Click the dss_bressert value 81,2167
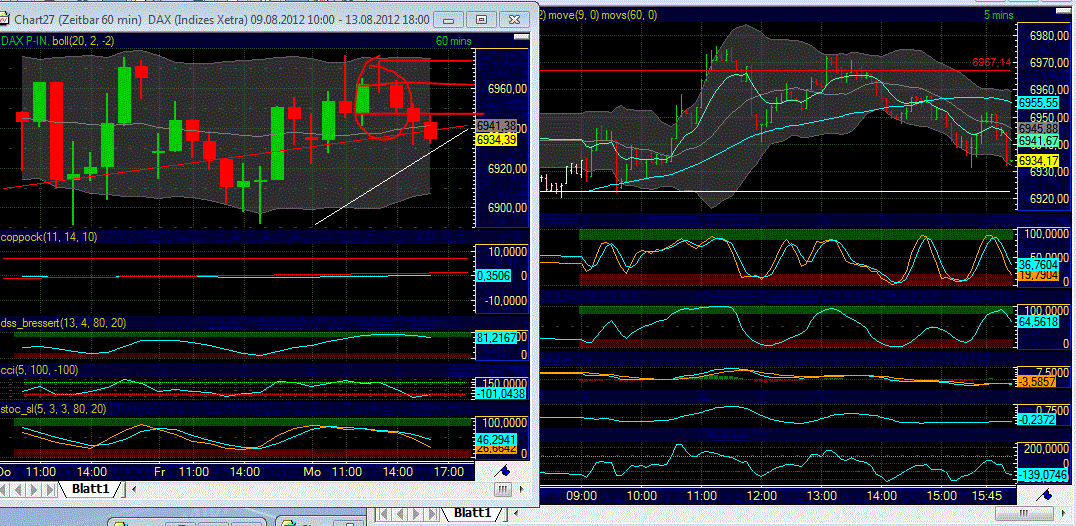 pos(495,337)
